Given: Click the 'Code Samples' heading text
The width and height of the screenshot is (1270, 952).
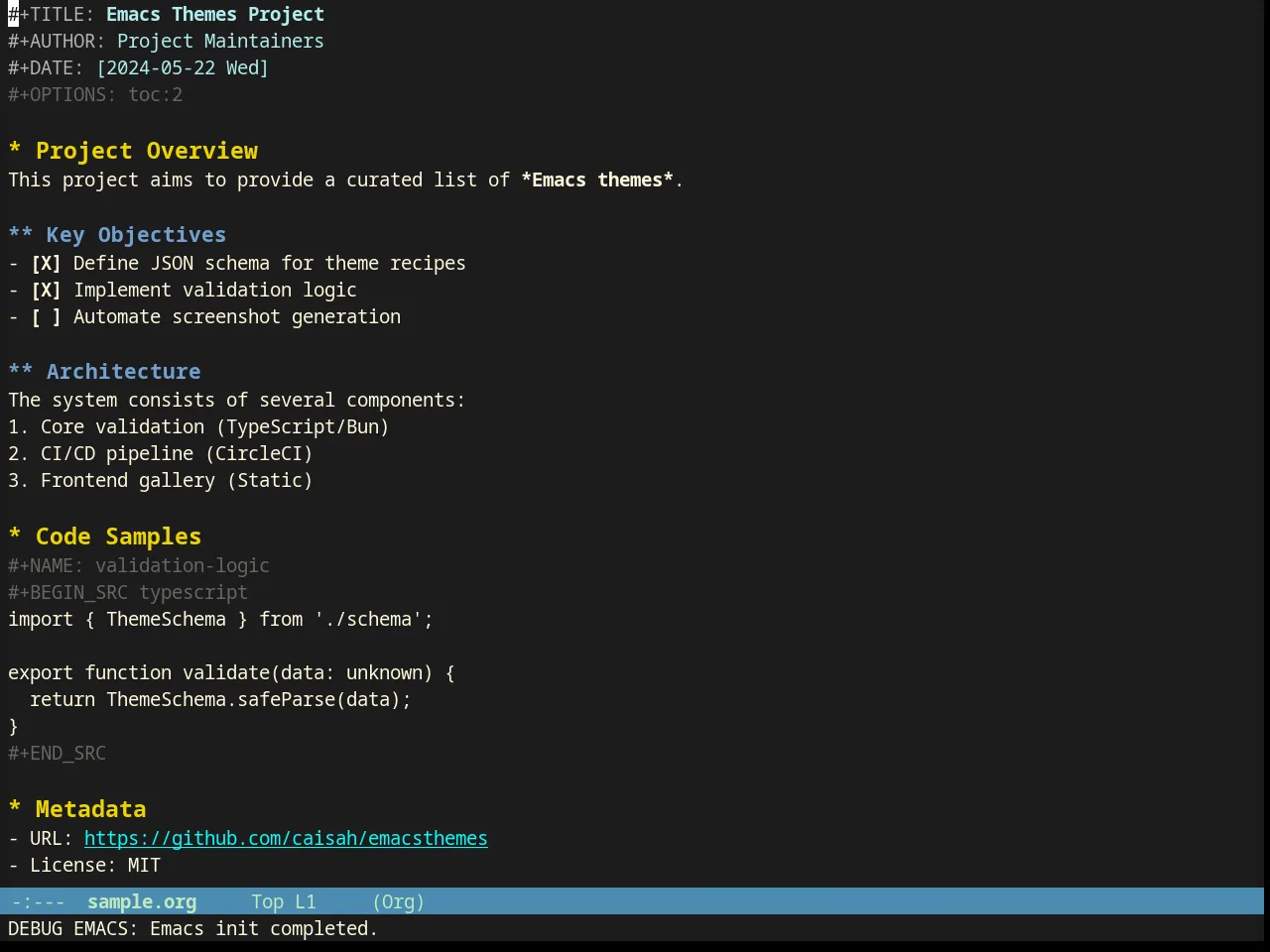Looking at the screenshot, I should (x=118, y=536).
